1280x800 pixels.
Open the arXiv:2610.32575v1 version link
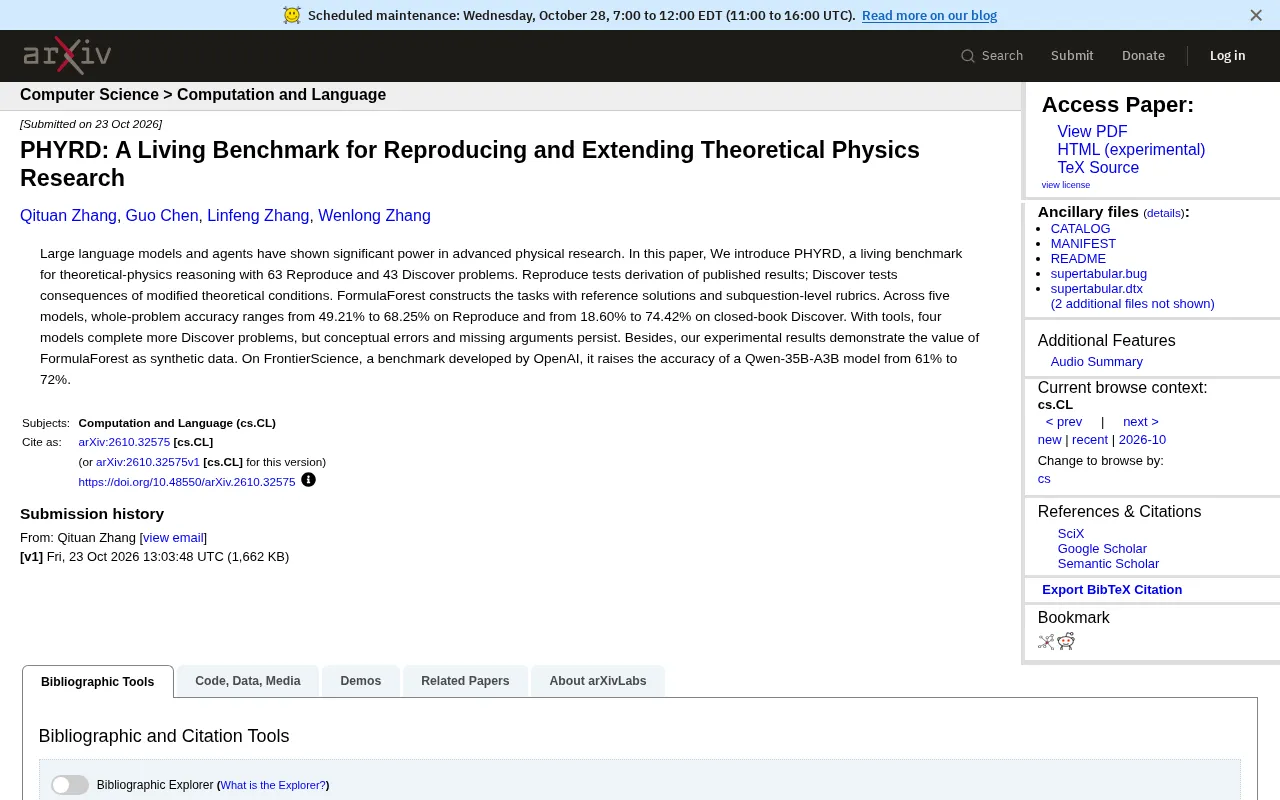[148, 462]
